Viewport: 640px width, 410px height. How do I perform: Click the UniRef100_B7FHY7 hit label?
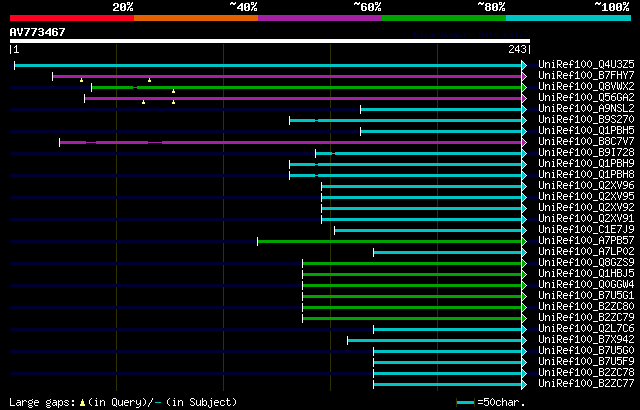point(586,75)
